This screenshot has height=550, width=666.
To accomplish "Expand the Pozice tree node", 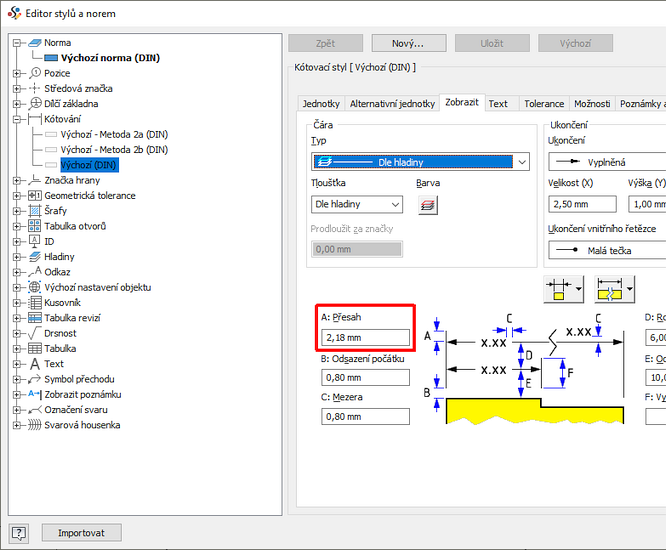I will click(17, 73).
